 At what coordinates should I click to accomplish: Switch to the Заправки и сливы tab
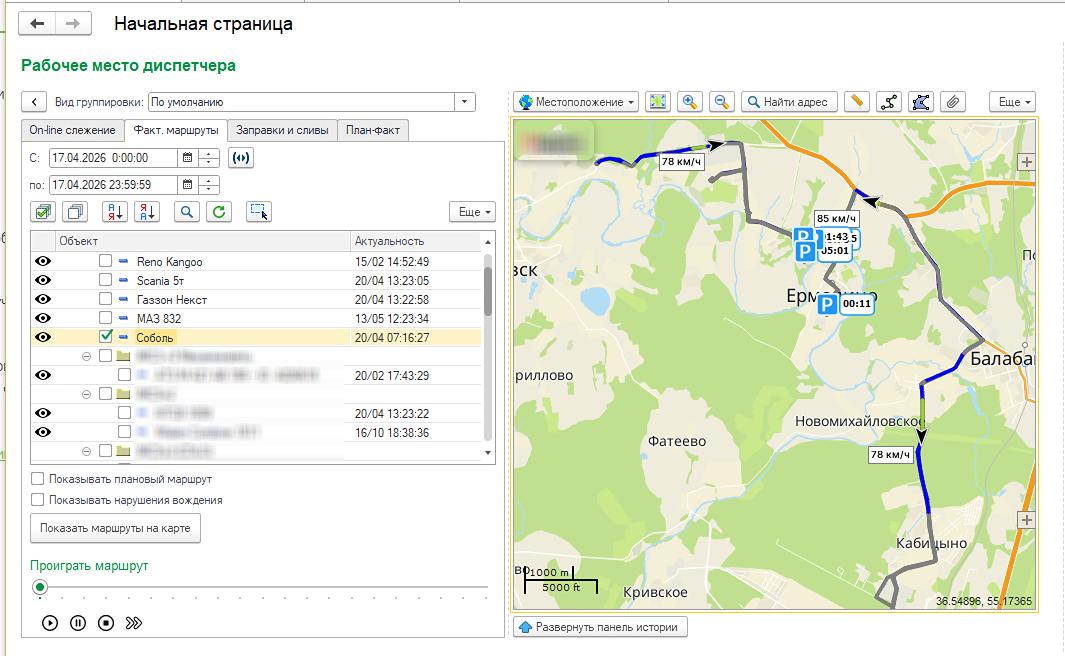tap(281, 130)
